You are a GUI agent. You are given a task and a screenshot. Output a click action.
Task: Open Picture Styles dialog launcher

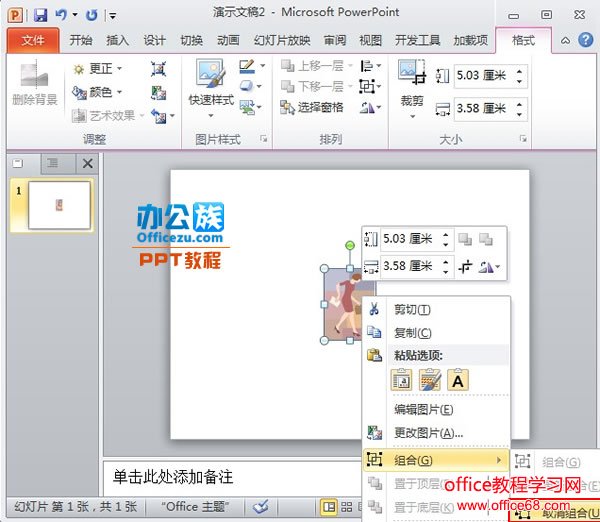tap(264, 139)
